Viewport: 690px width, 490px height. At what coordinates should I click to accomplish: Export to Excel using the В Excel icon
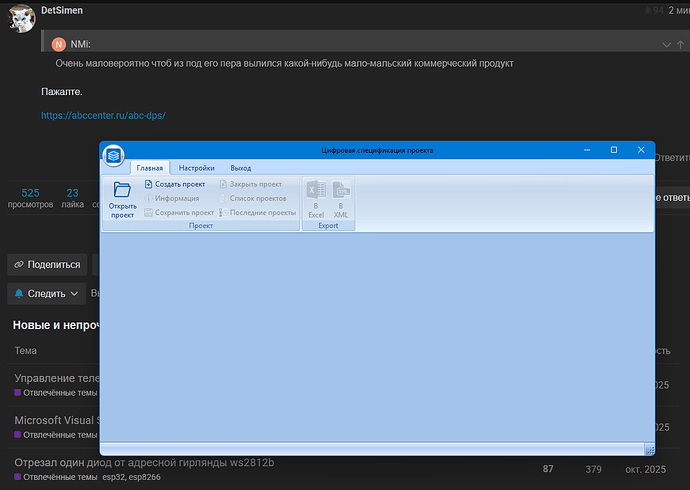pyautogui.click(x=316, y=199)
